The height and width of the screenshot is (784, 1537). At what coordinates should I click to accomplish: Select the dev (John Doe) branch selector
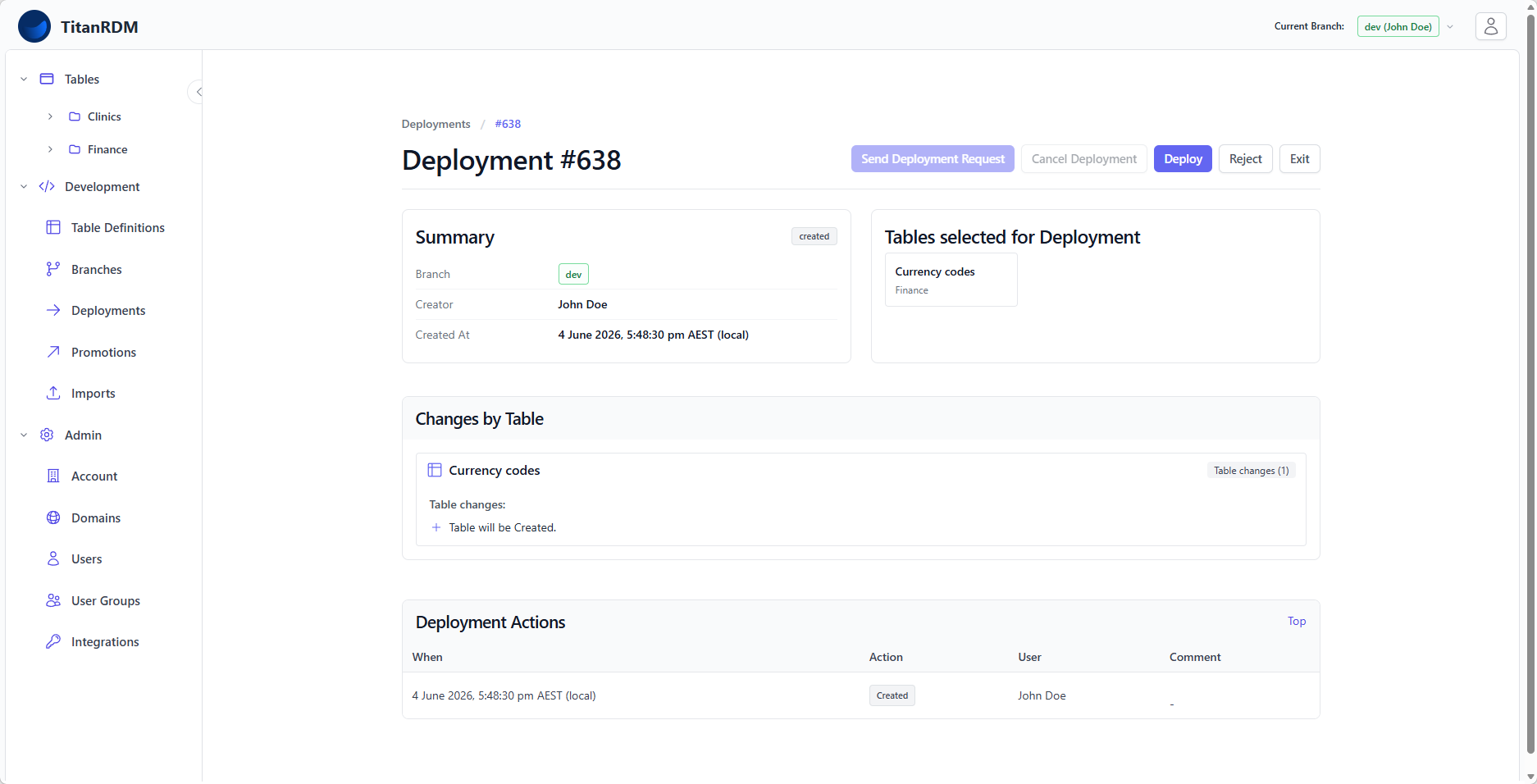pyautogui.click(x=1398, y=26)
